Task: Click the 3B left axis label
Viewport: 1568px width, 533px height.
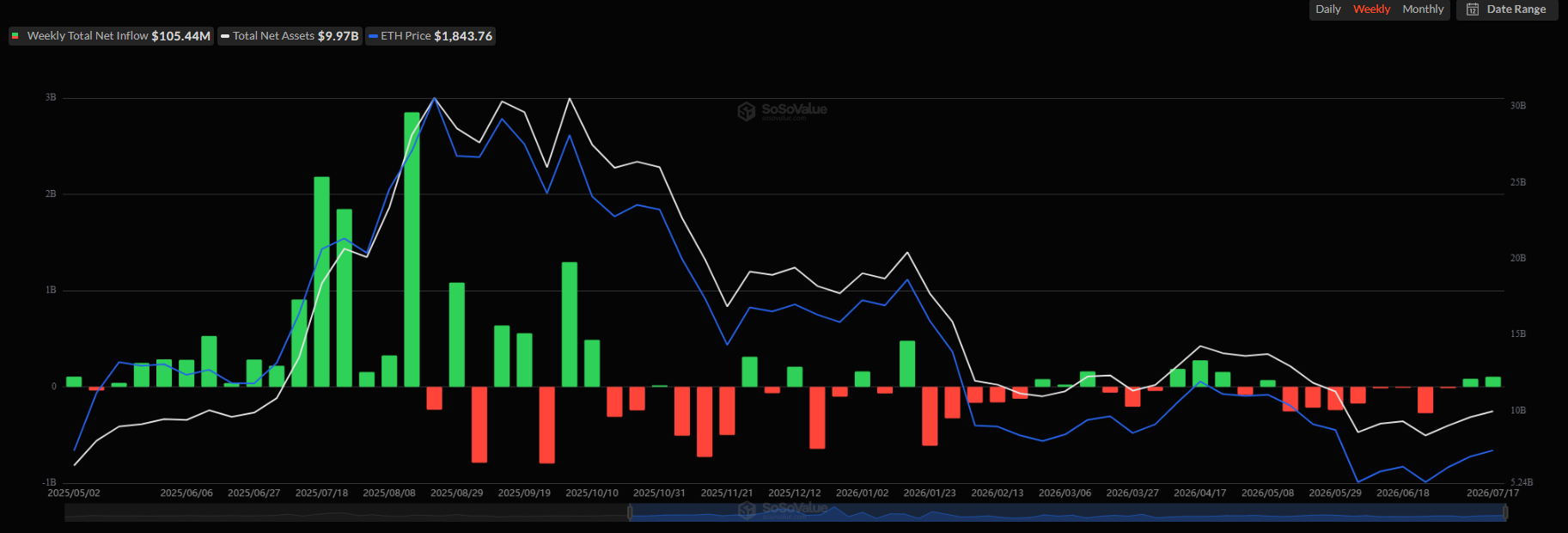Action: point(51,98)
